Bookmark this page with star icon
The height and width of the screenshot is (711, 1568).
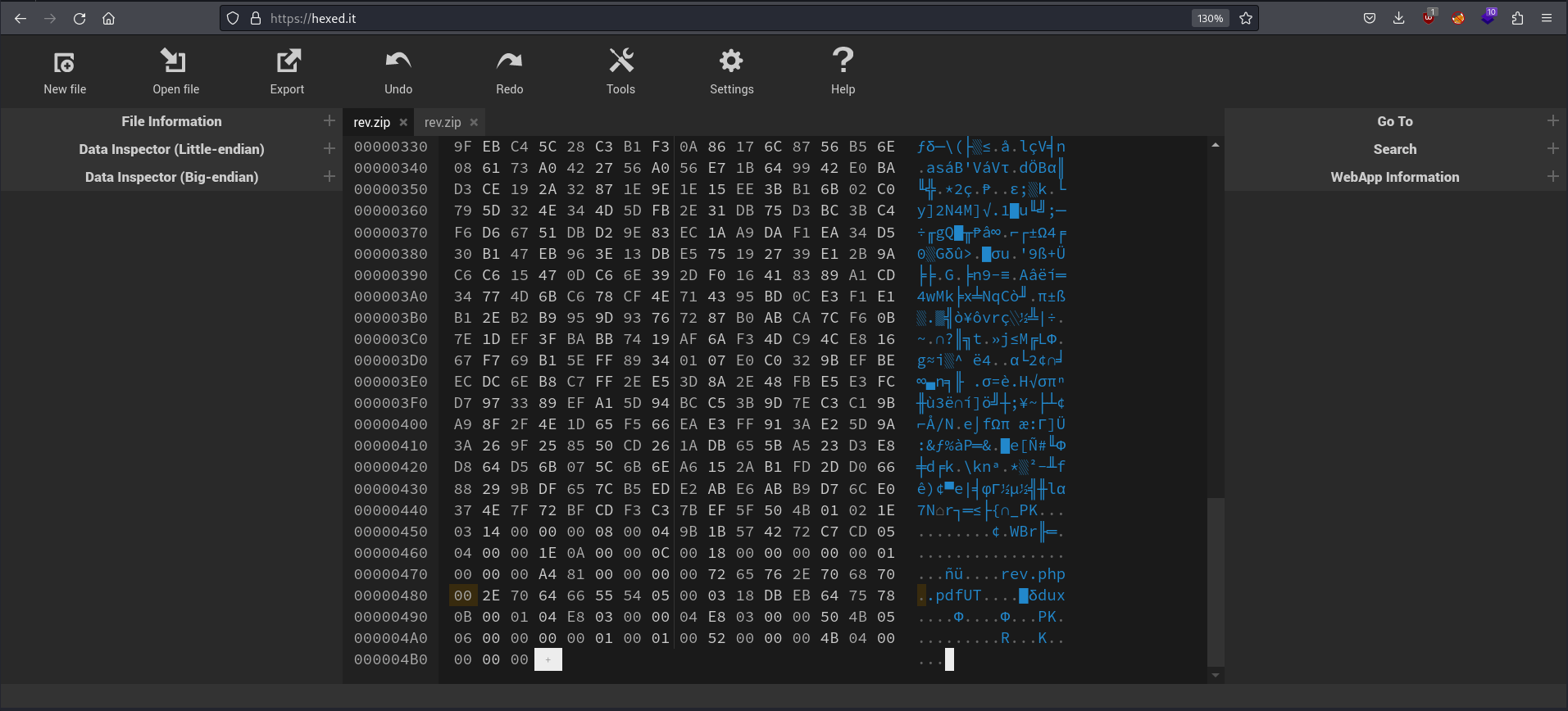(x=1246, y=18)
